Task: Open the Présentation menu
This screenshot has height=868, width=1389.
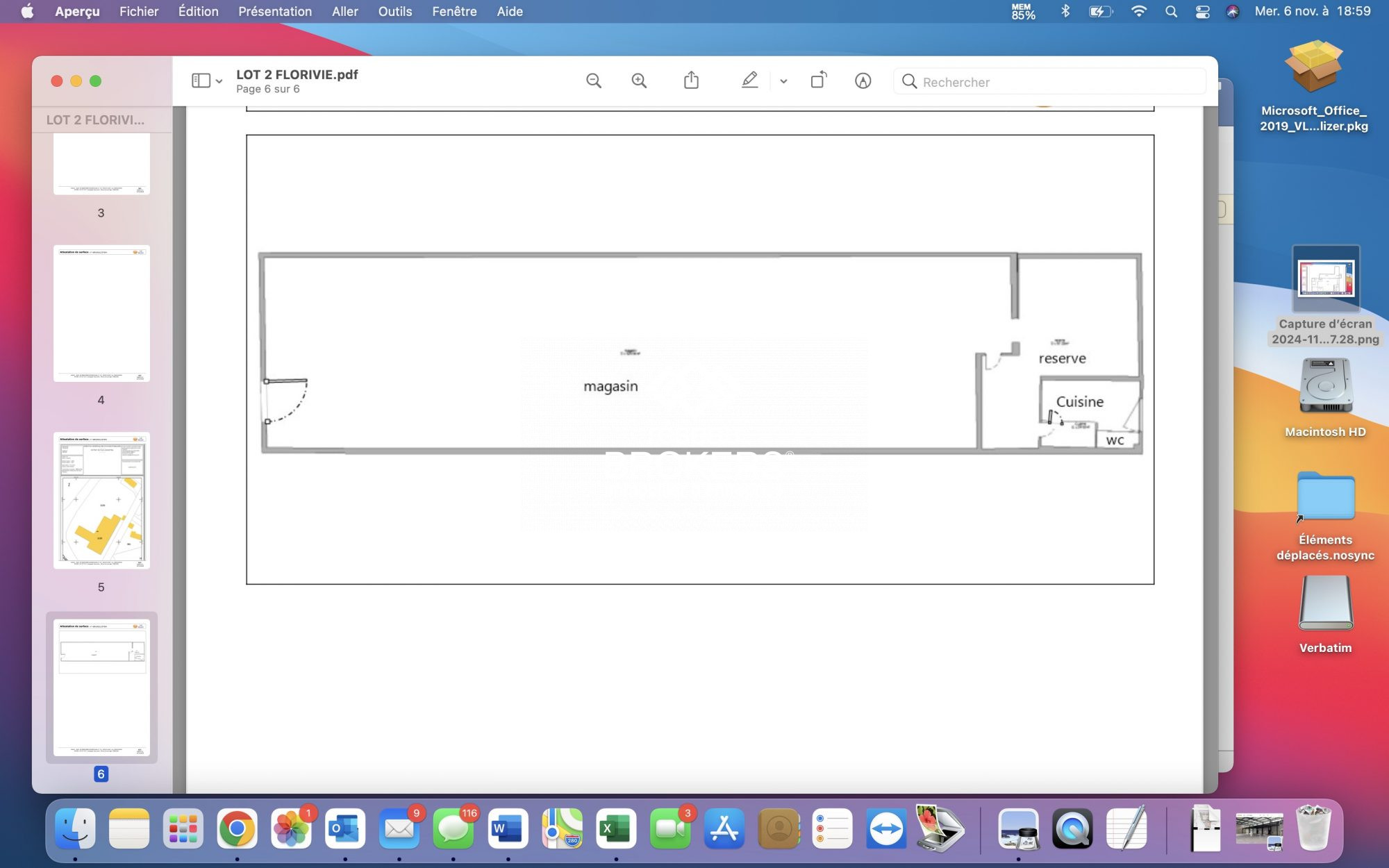Action: tap(274, 11)
